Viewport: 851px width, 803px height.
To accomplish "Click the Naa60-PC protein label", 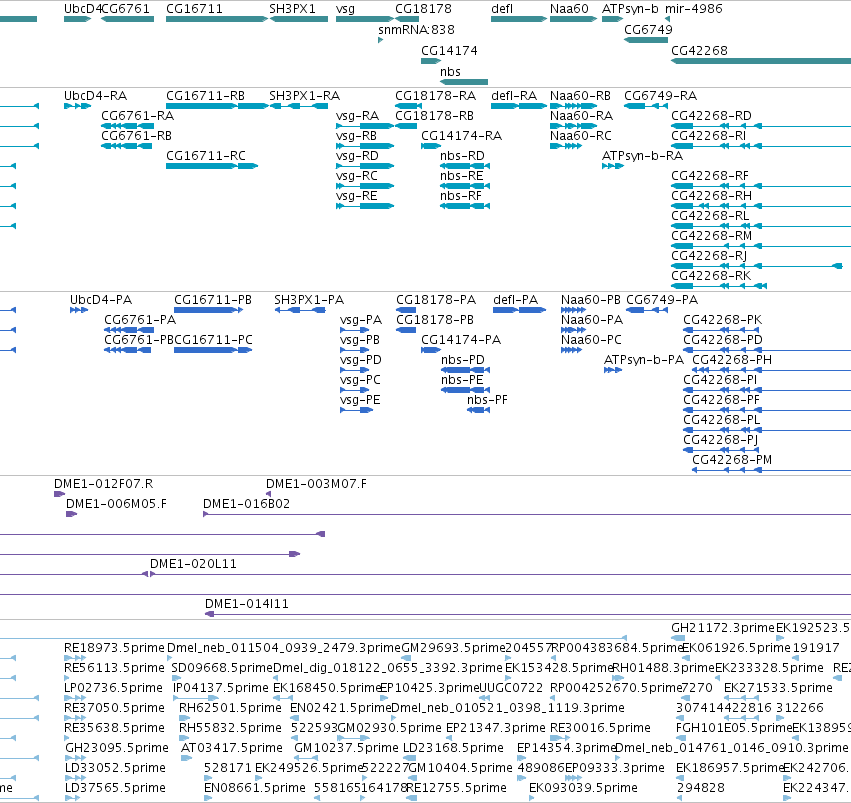I will click(x=592, y=340).
